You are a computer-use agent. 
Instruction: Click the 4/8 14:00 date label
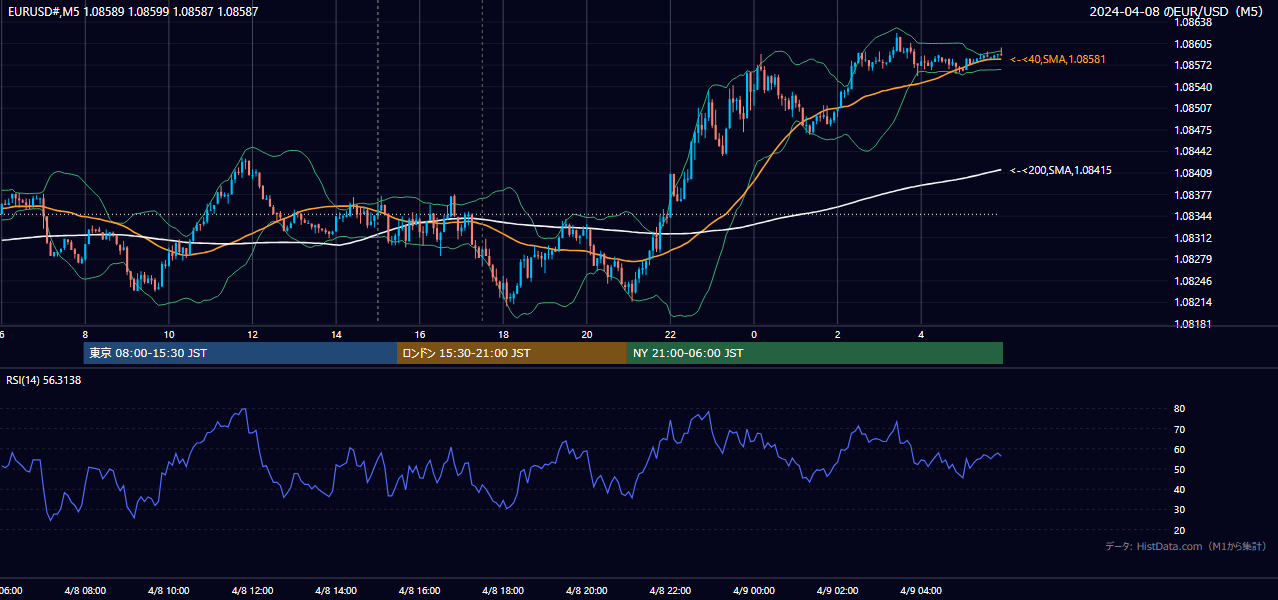tap(336, 591)
